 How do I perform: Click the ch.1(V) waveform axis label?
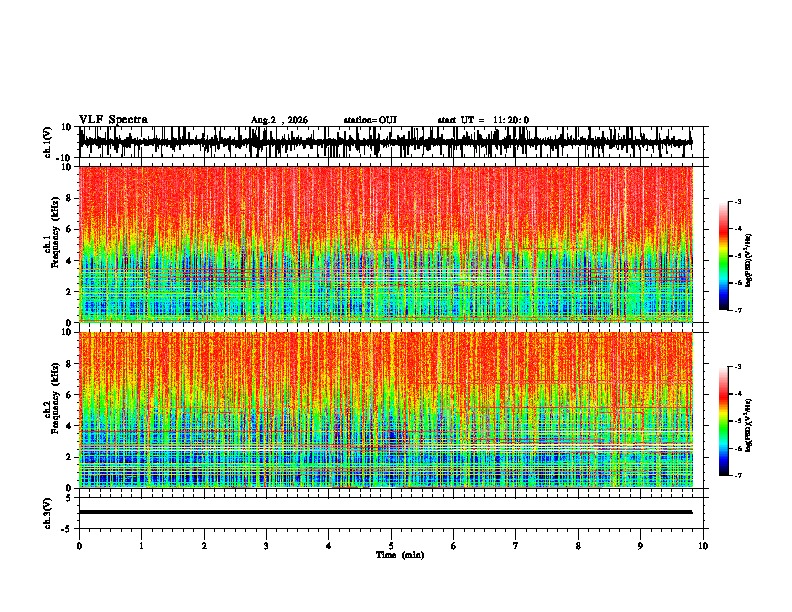tap(48, 142)
